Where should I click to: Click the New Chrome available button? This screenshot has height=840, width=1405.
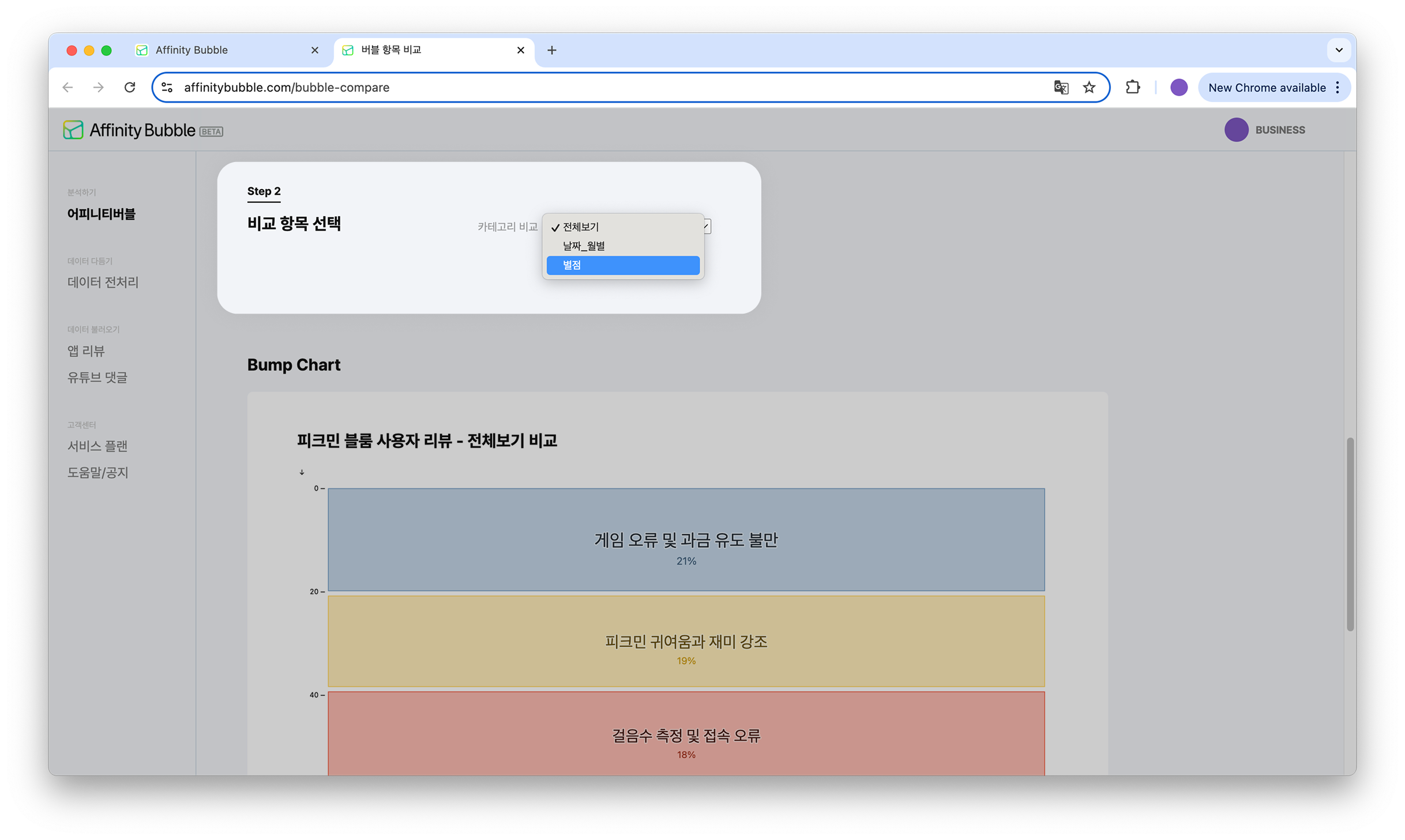click(x=1267, y=88)
